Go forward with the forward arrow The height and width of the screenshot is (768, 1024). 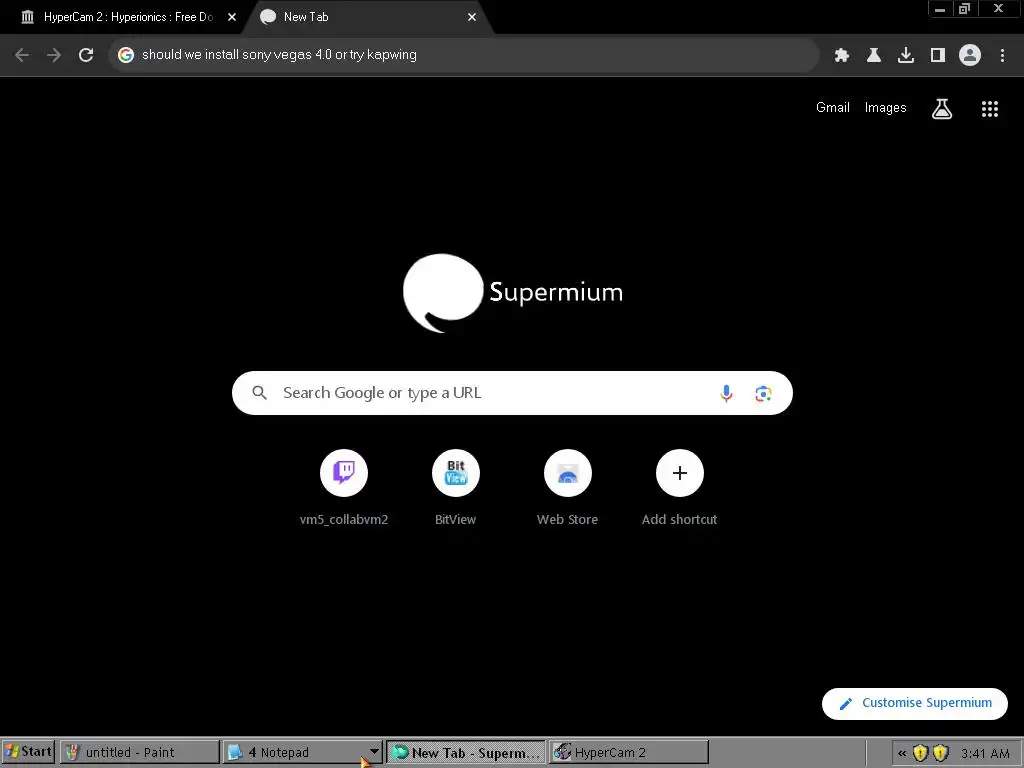(x=54, y=55)
